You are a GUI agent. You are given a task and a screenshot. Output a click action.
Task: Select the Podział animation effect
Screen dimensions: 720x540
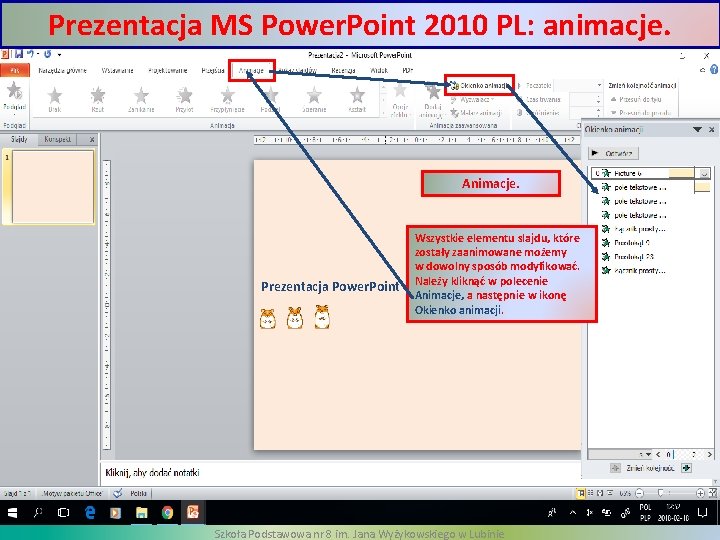tap(270, 99)
